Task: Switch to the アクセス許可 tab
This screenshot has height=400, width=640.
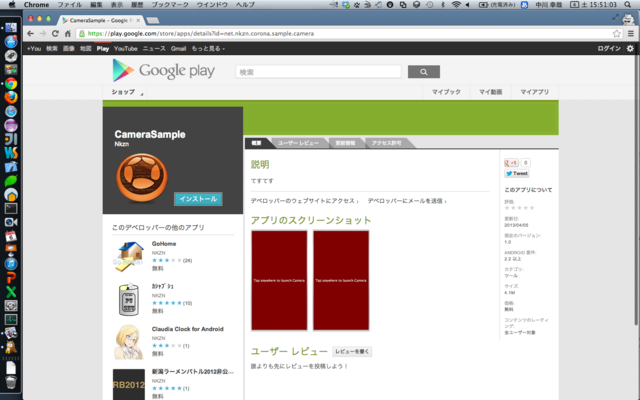Action: (x=387, y=143)
